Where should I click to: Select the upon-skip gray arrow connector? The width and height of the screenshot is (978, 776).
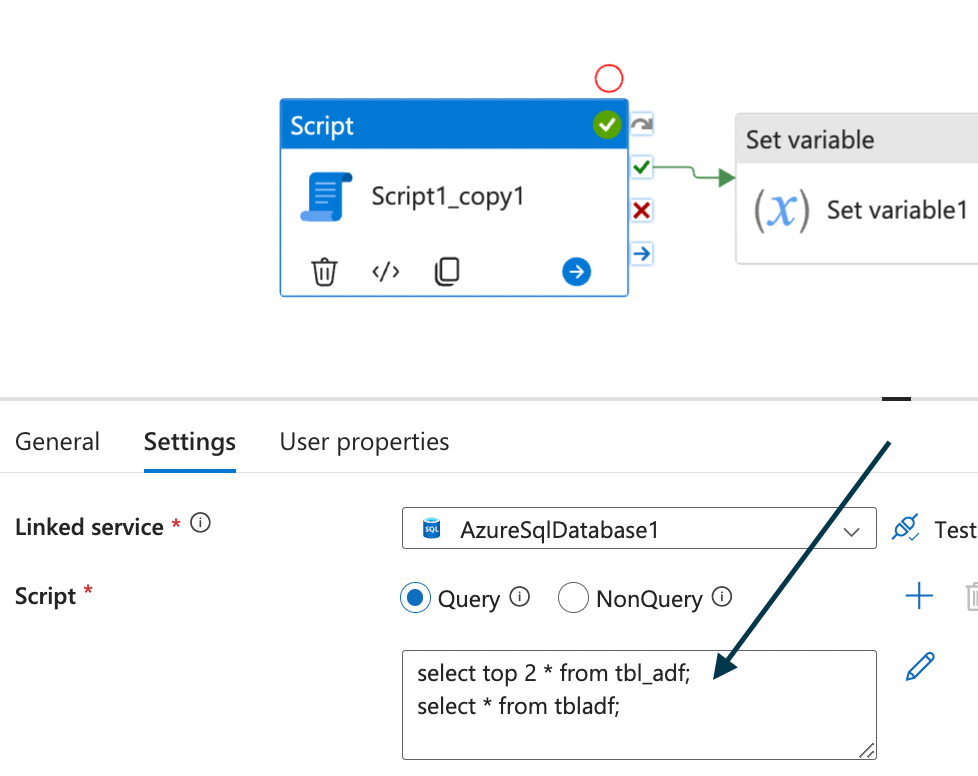(641, 124)
